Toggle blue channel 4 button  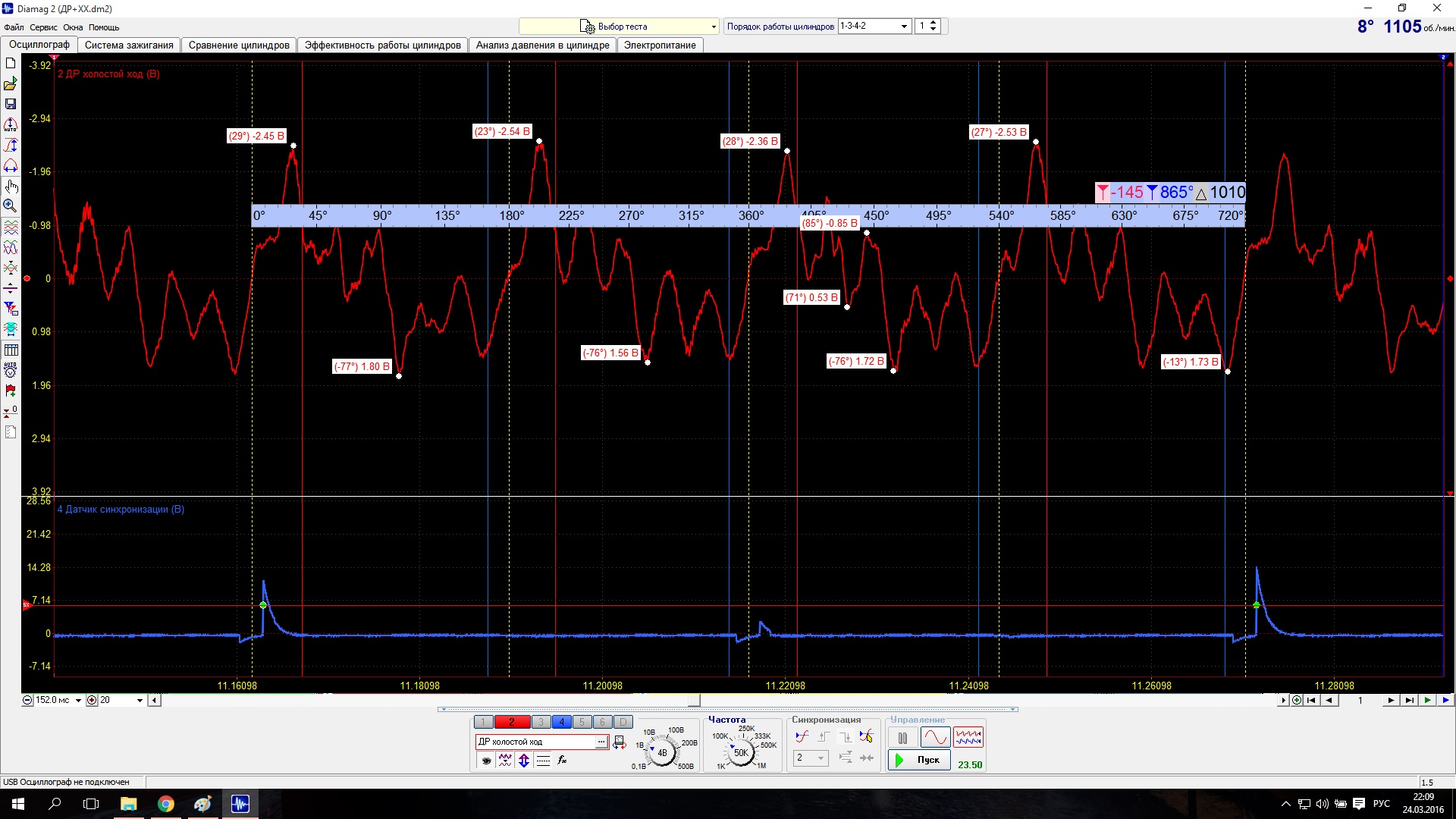point(561,722)
